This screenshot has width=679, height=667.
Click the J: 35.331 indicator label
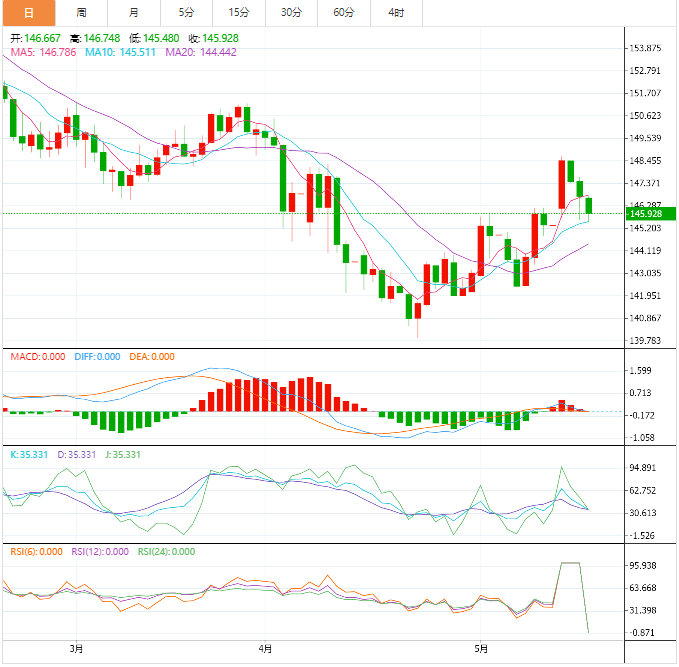[123, 455]
